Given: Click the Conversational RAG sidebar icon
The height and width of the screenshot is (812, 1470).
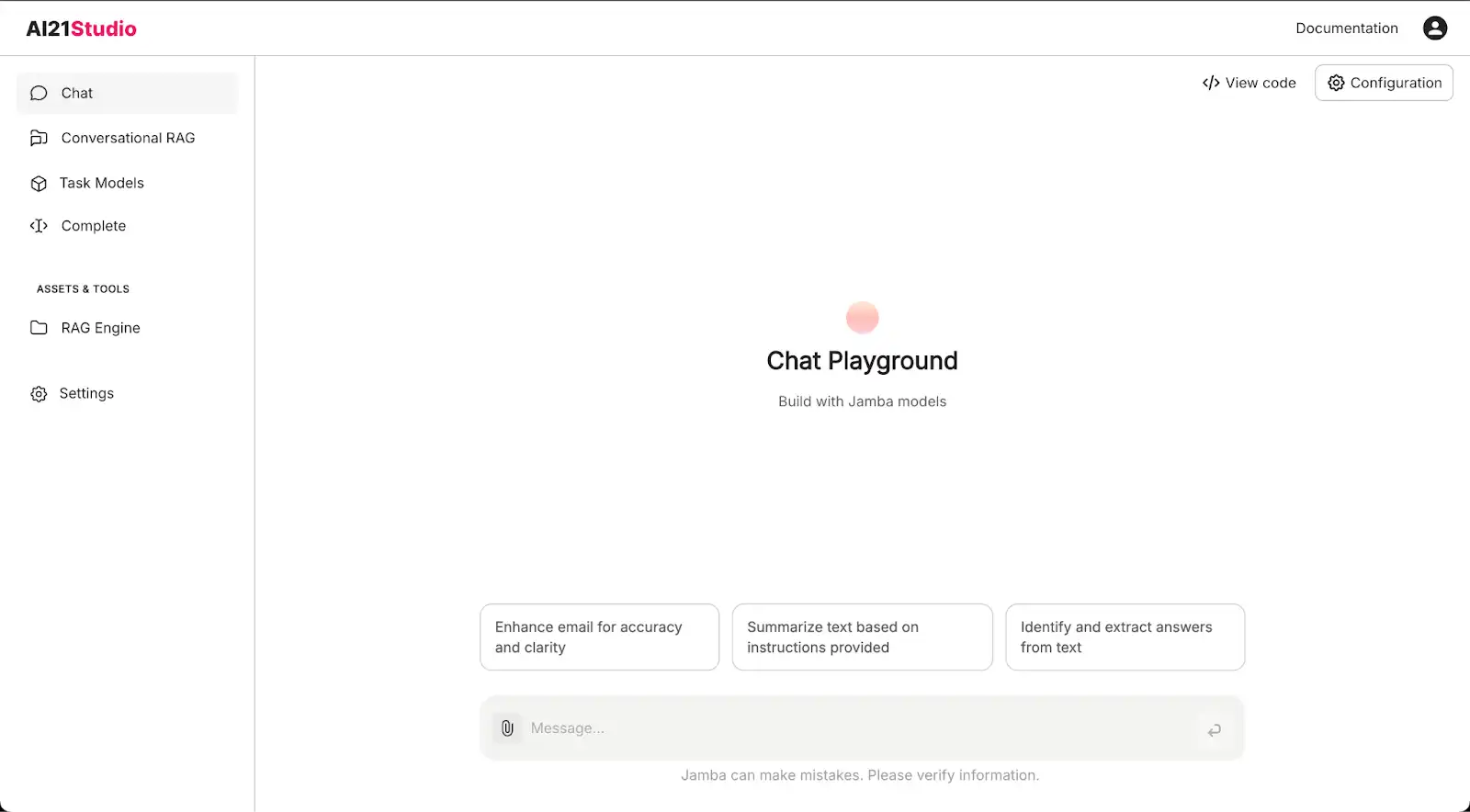Looking at the screenshot, I should [x=39, y=138].
